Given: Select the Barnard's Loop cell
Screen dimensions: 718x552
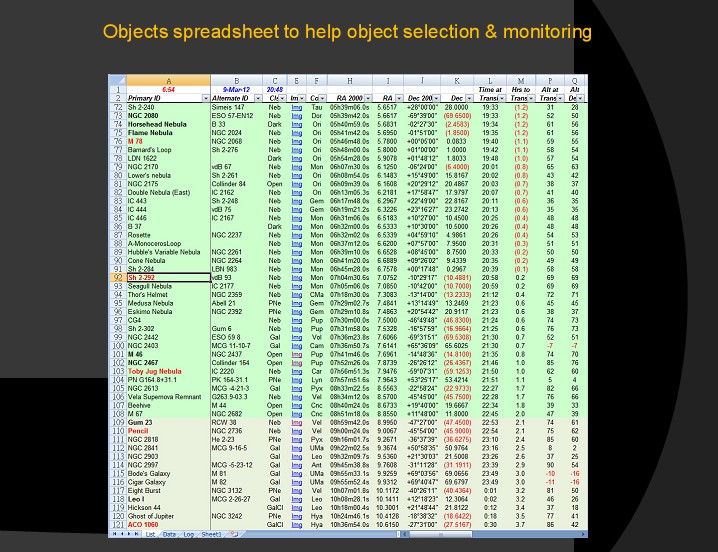Looking at the screenshot, I should point(168,150).
